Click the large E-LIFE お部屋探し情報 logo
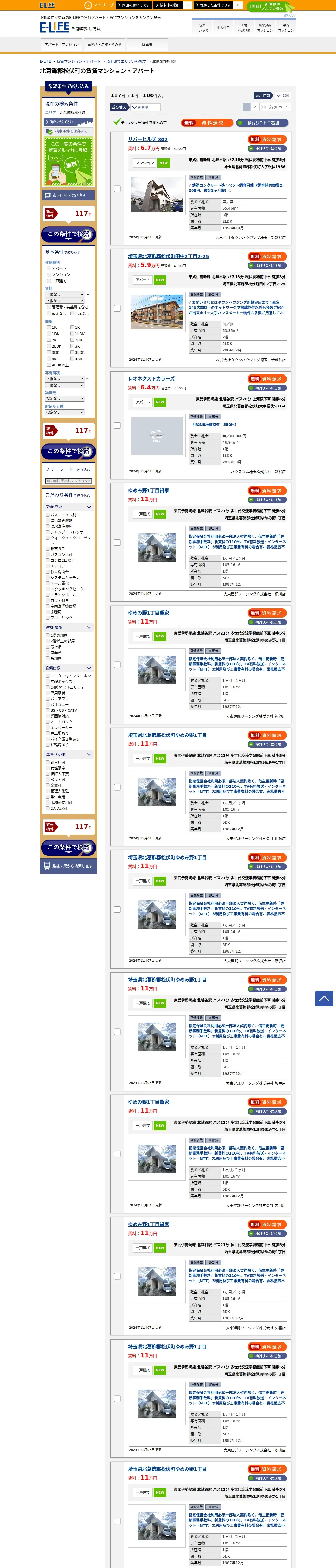 (x=70, y=27)
